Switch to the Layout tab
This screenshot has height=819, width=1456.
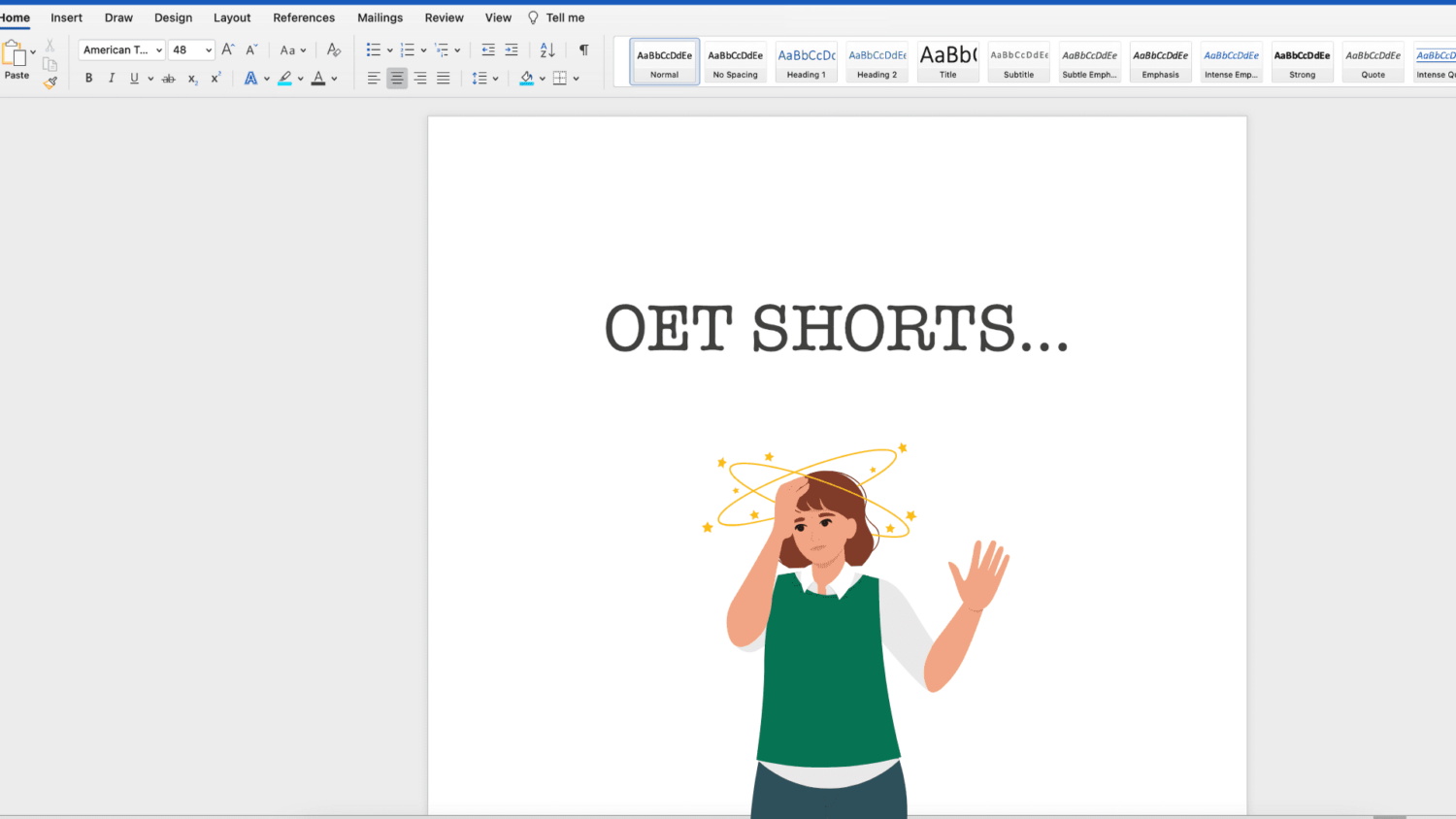[x=232, y=17]
